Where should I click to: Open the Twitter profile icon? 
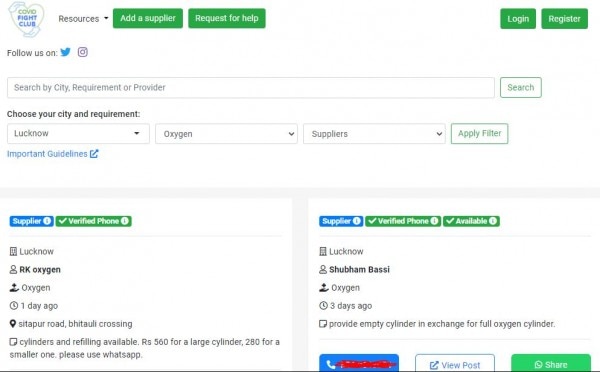[x=66, y=52]
